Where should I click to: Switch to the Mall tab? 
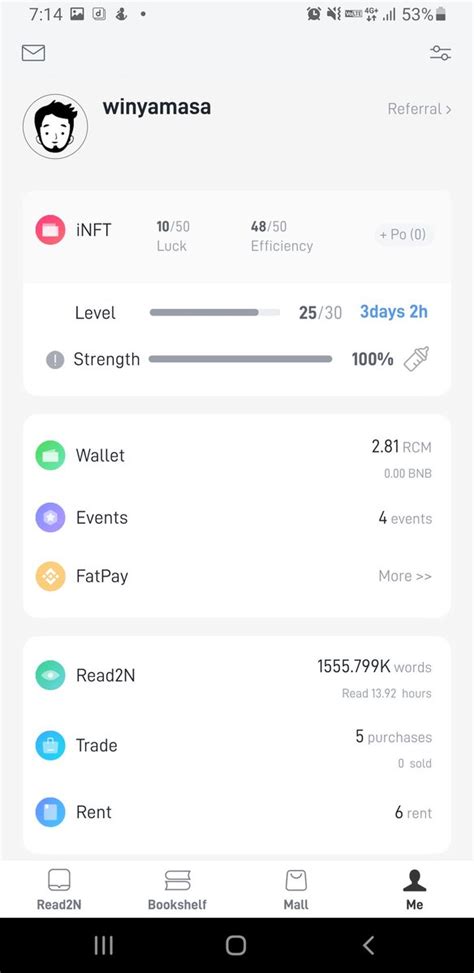[296, 889]
